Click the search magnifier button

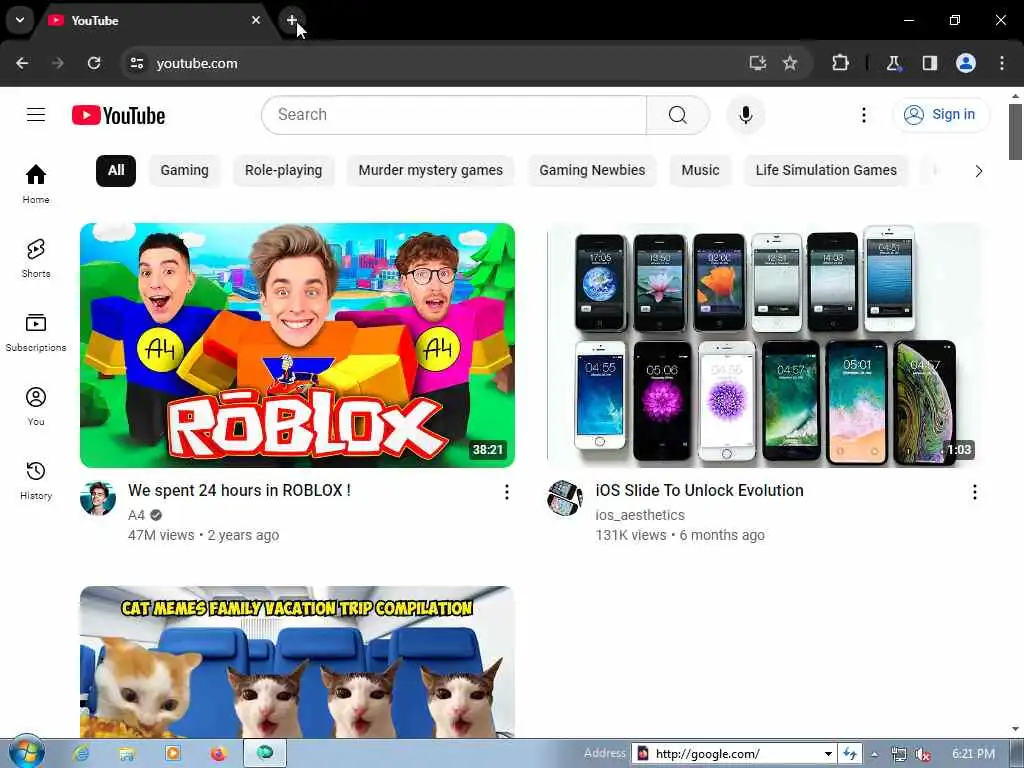tap(678, 115)
